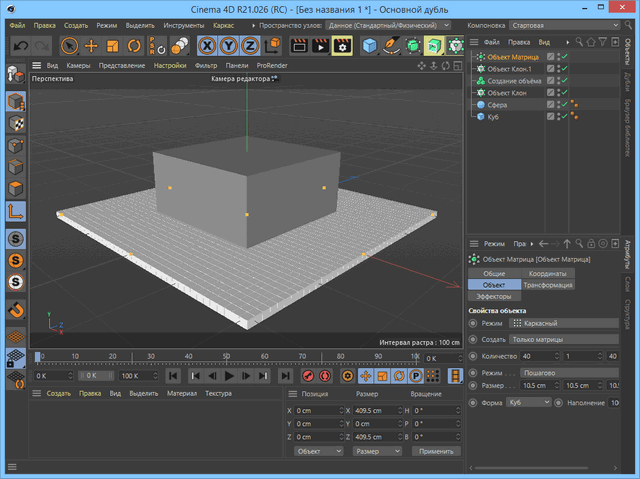Open render settings gear clapperboard icon
This screenshot has width=640, height=479.
tap(341, 45)
